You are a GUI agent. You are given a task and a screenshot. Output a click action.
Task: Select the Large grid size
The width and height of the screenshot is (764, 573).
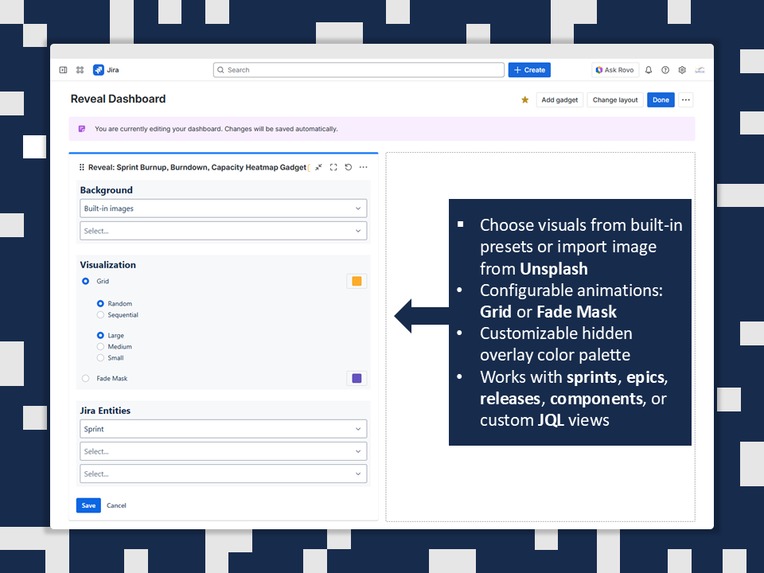click(100, 335)
